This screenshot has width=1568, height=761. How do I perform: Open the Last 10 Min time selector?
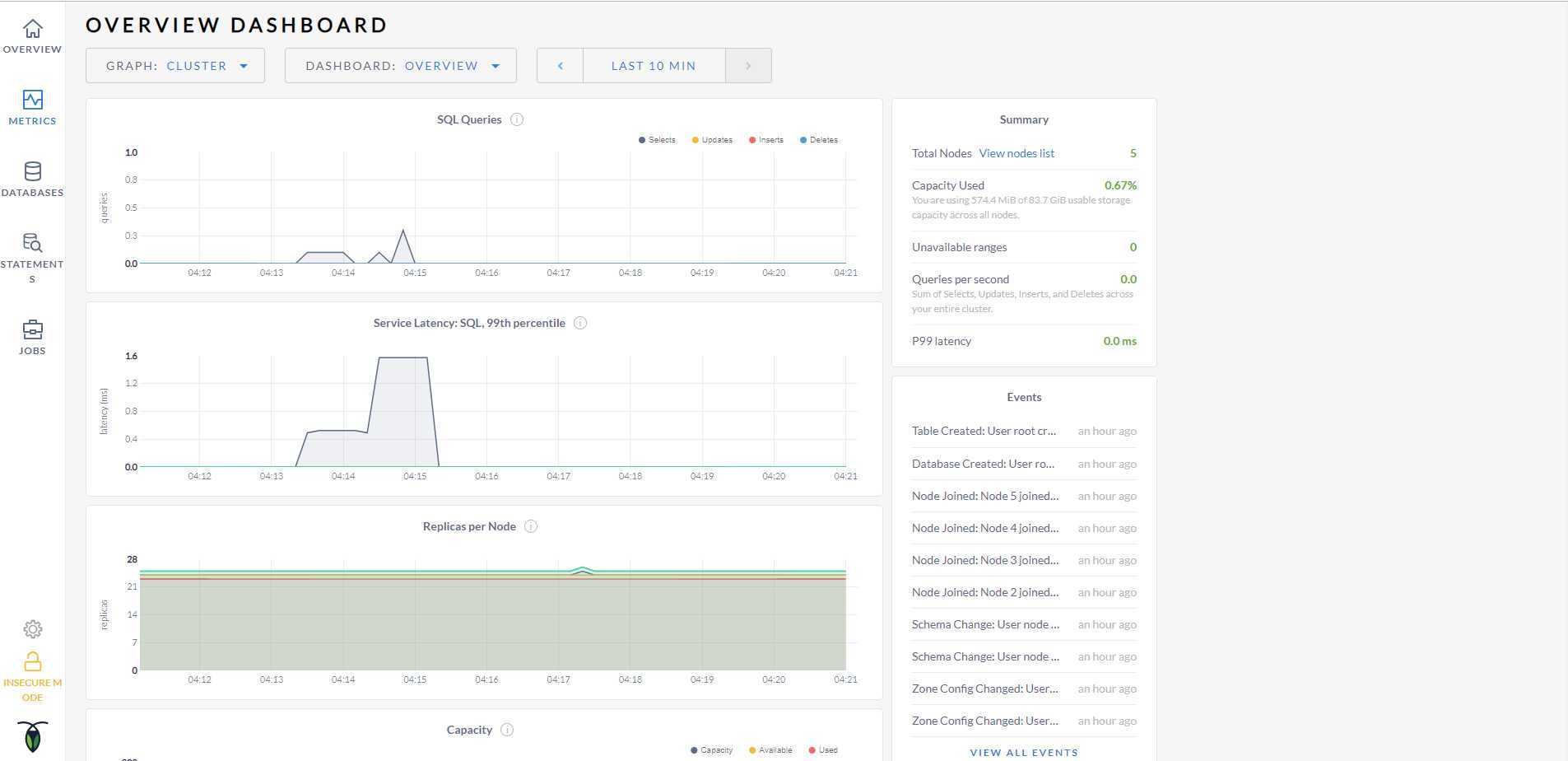(654, 66)
